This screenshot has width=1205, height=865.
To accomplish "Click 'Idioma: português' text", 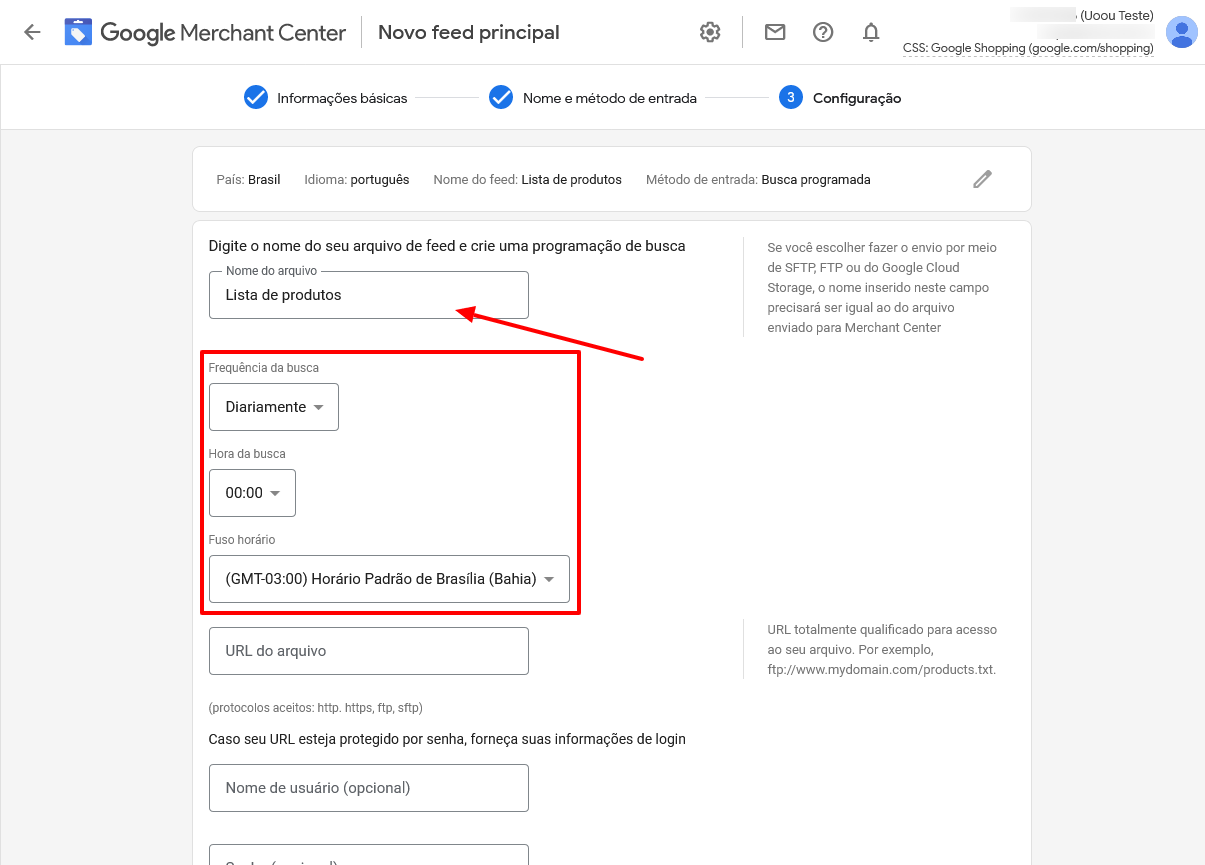I will click(357, 180).
